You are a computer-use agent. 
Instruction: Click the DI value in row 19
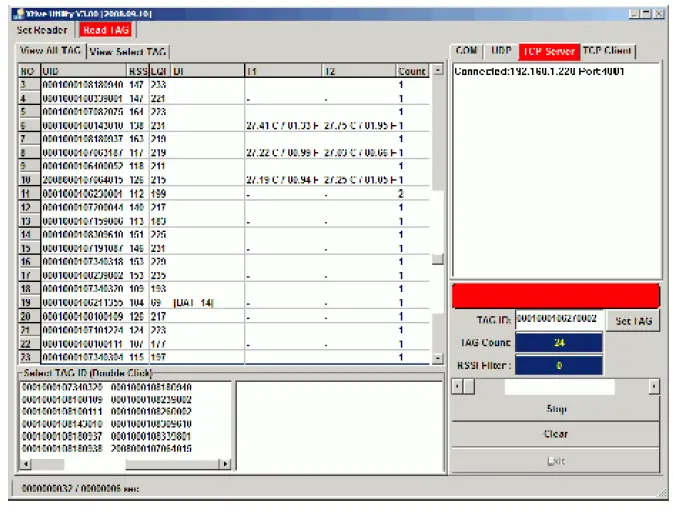click(193, 303)
